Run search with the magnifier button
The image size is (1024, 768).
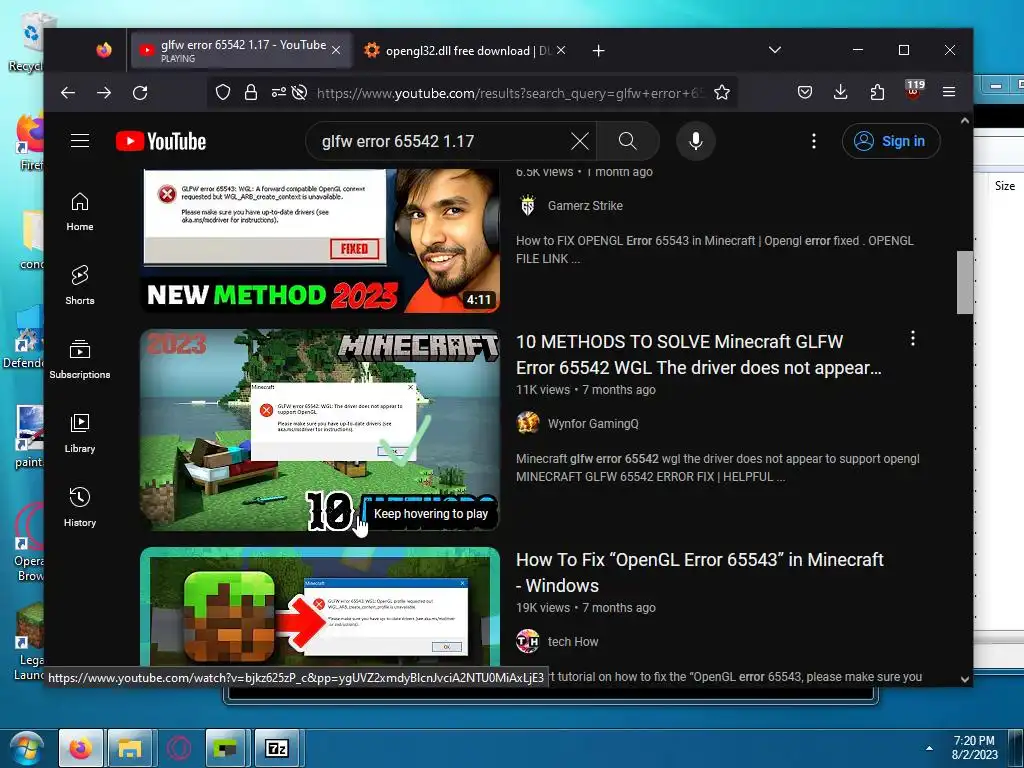tap(628, 141)
